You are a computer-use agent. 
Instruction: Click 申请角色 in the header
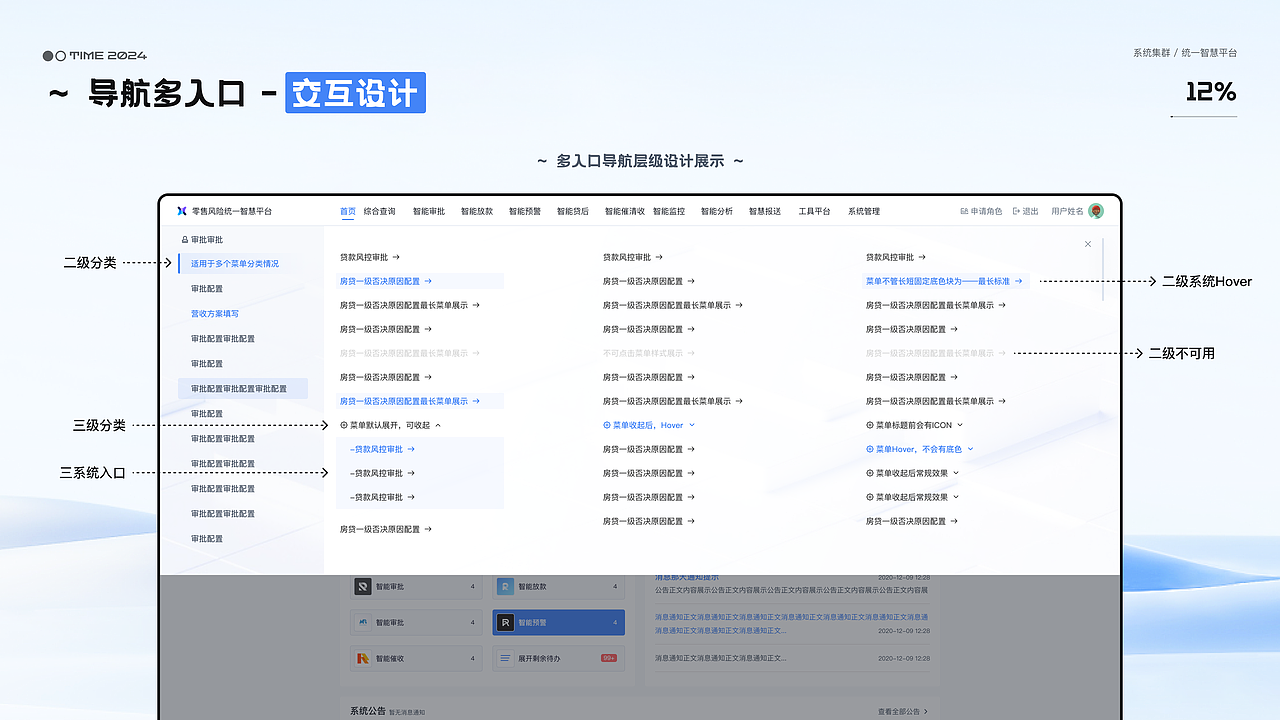tap(981, 211)
